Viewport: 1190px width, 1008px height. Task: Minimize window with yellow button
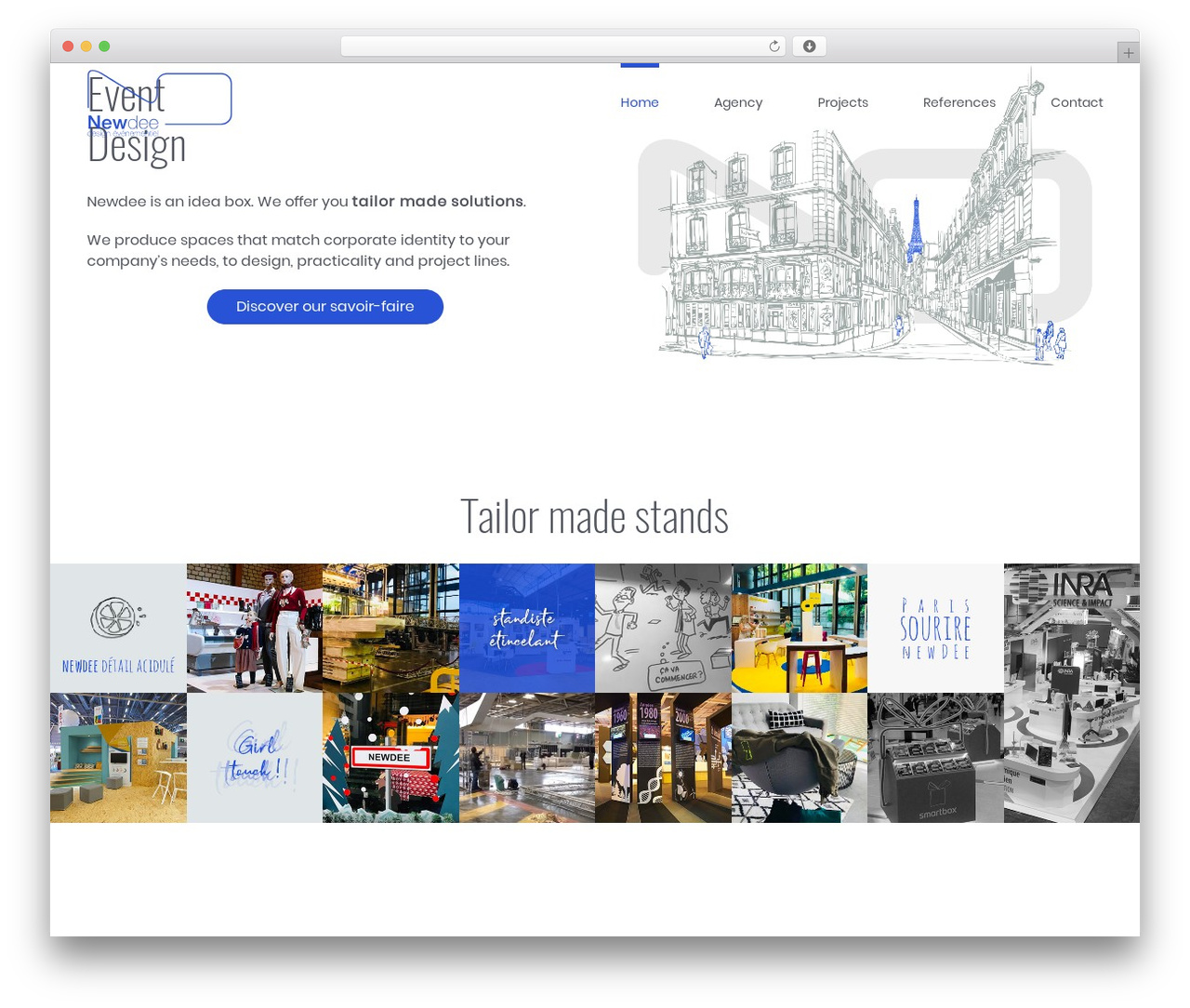(86, 46)
